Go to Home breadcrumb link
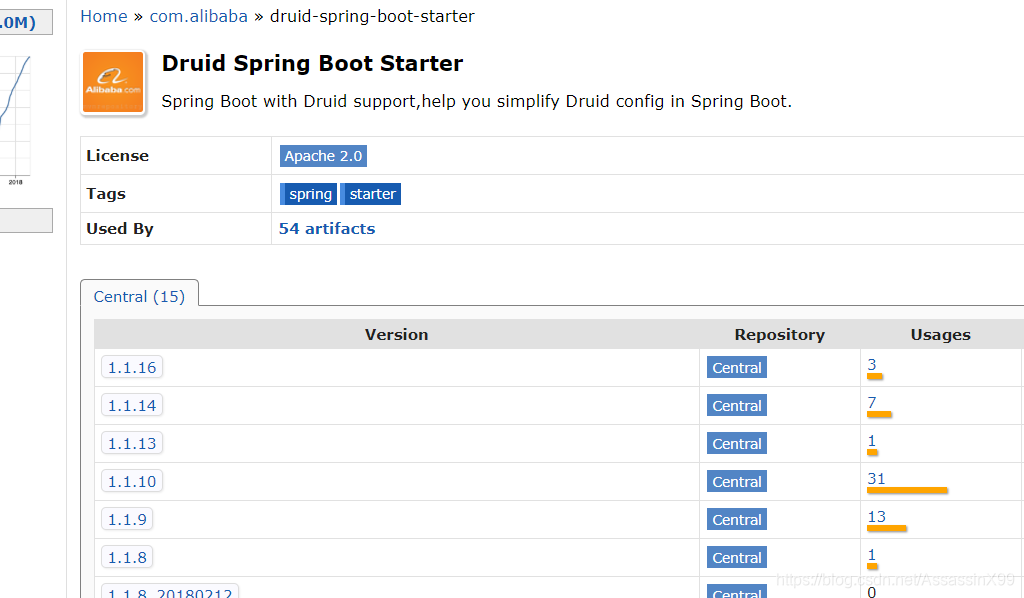Image resolution: width=1024 pixels, height=598 pixels. pyautogui.click(x=104, y=16)
